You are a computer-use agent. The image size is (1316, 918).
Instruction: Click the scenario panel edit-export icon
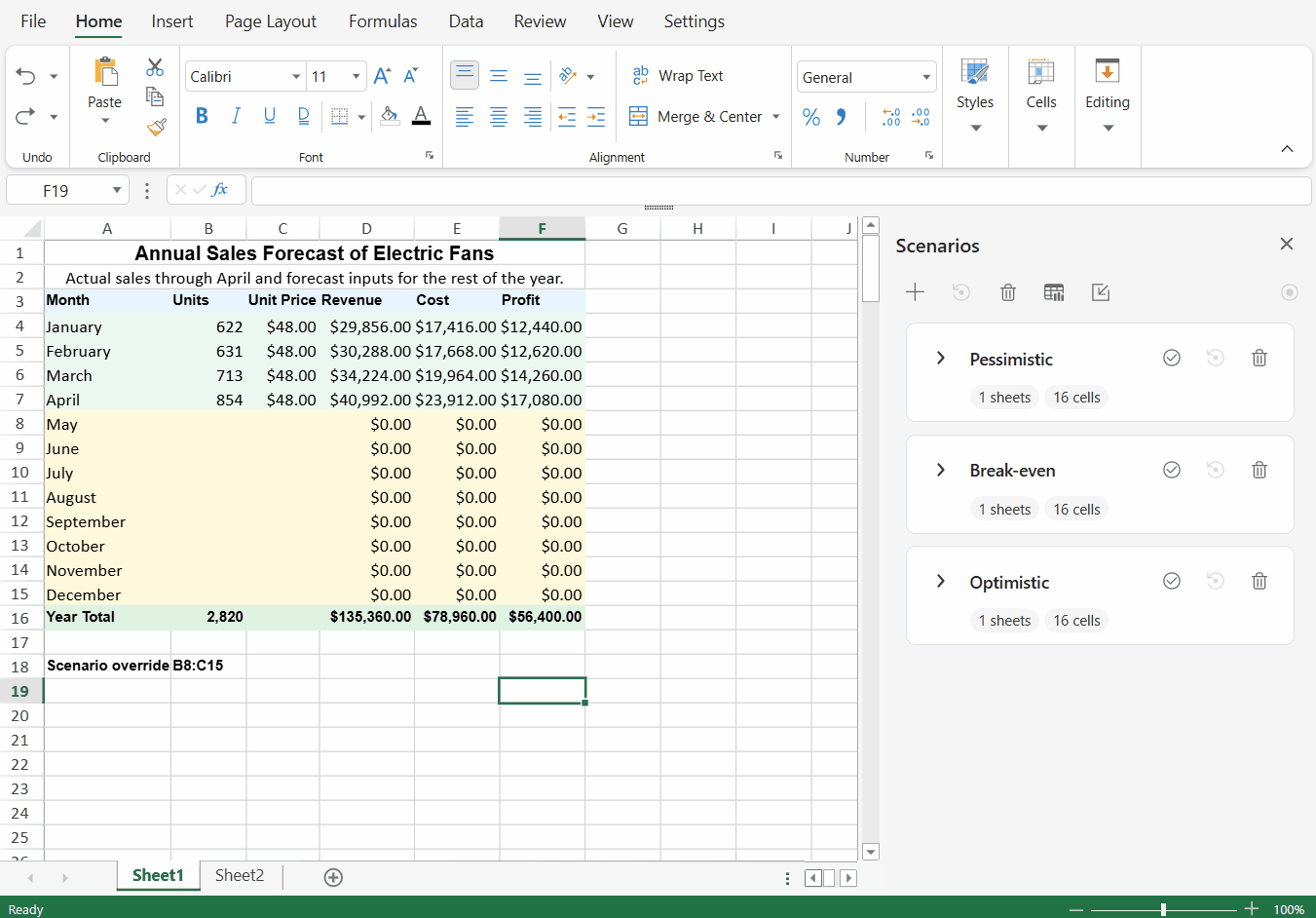point(1101,292)
